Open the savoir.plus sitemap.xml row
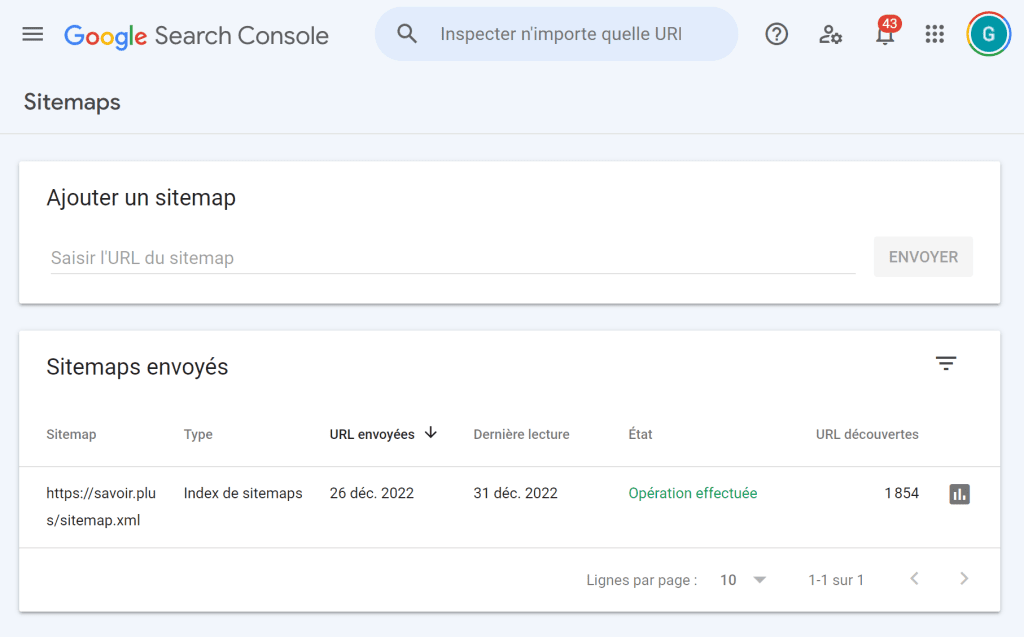Viewport: 1024px width, 637px height. 93,506
